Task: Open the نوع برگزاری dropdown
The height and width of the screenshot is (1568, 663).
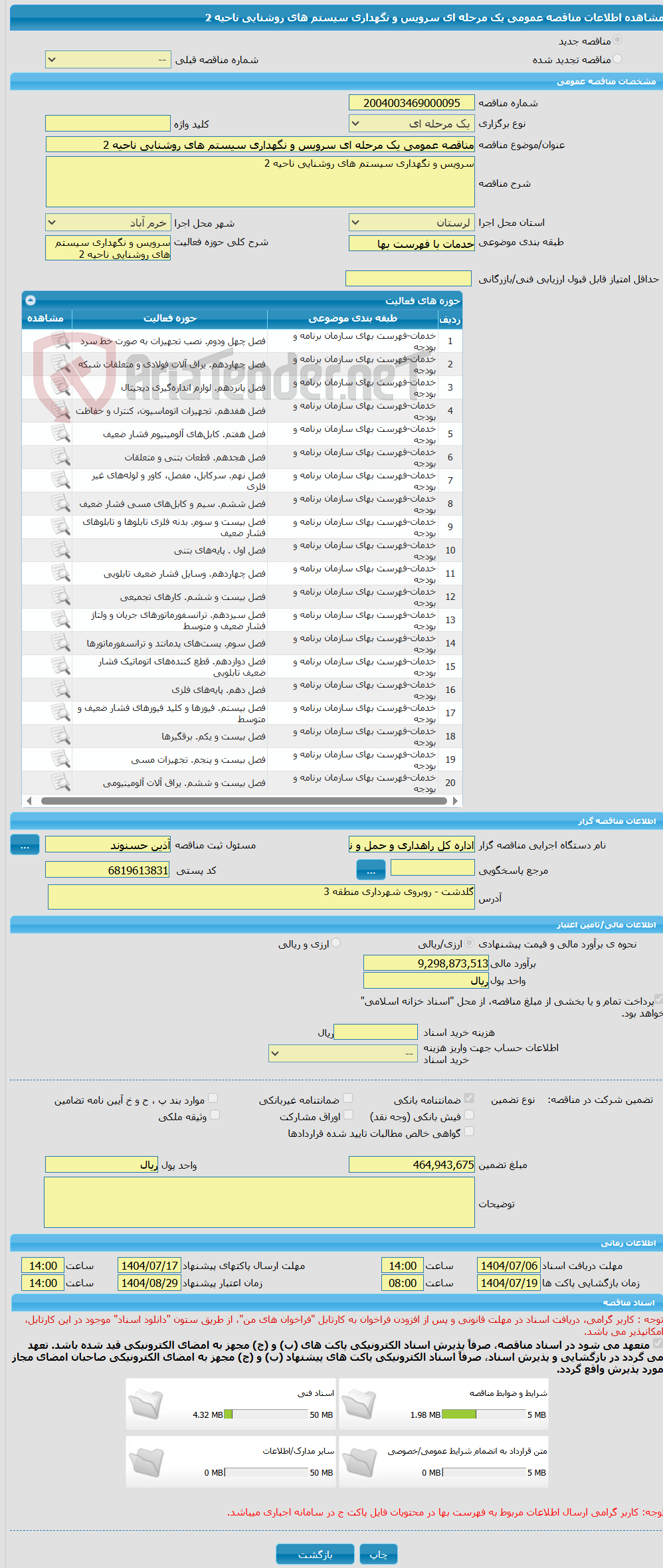Action: pyautogui.click(x=412, y=124)
